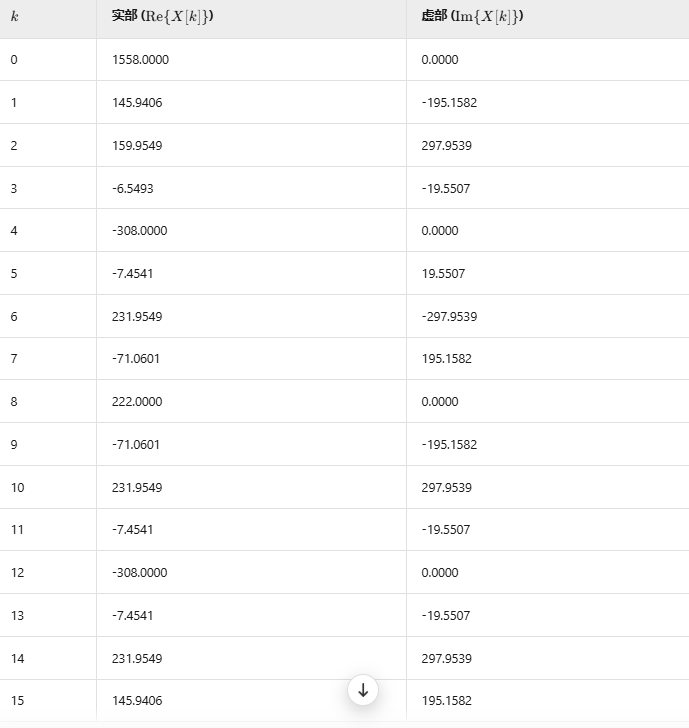Select the row index 11 cell
The width and height of the screenshot is (689, 728).
[x=17, y=530]
